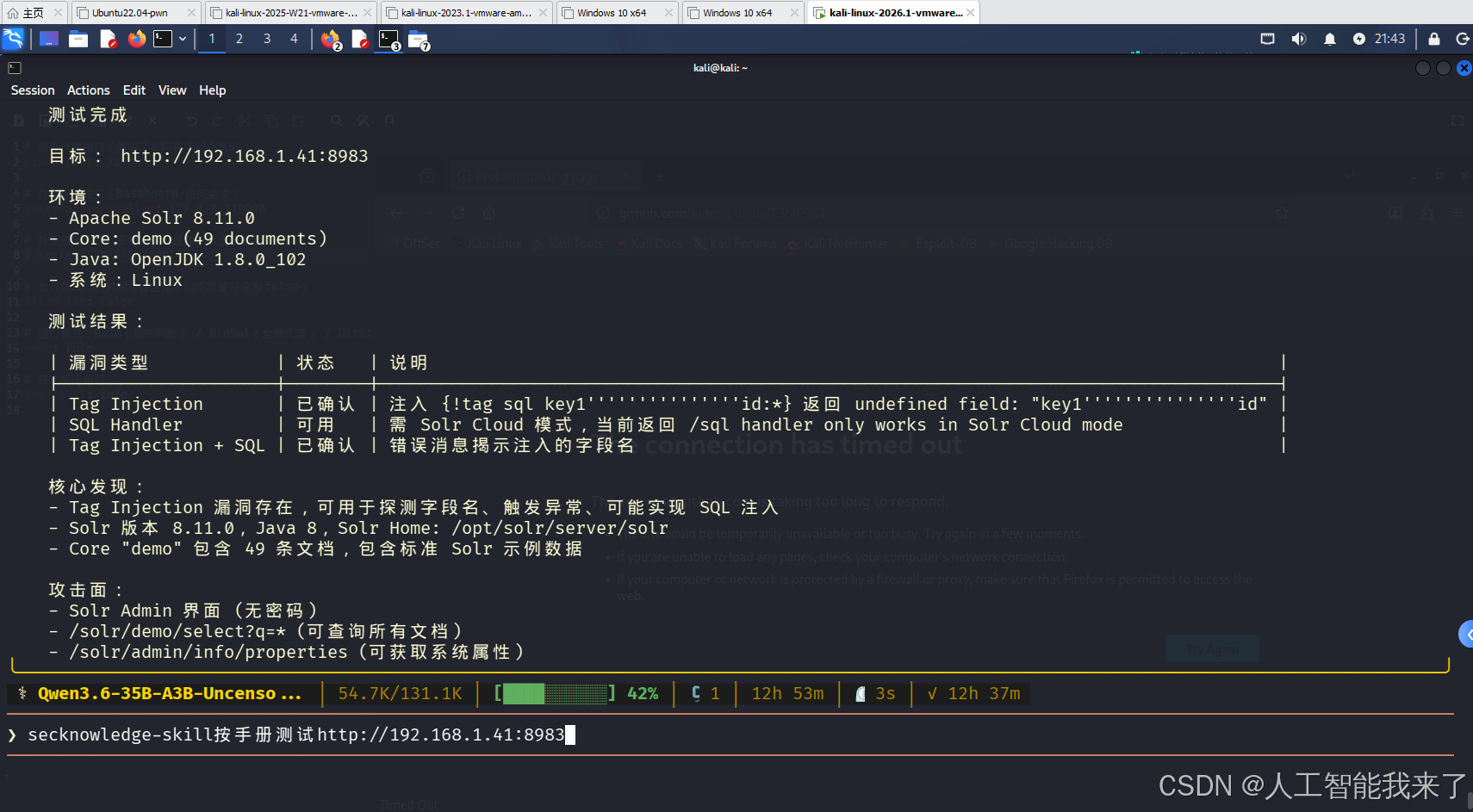Click the context usage progress bar at 42%
Screen dimensions: 1473x812
[x=555, y=694]
